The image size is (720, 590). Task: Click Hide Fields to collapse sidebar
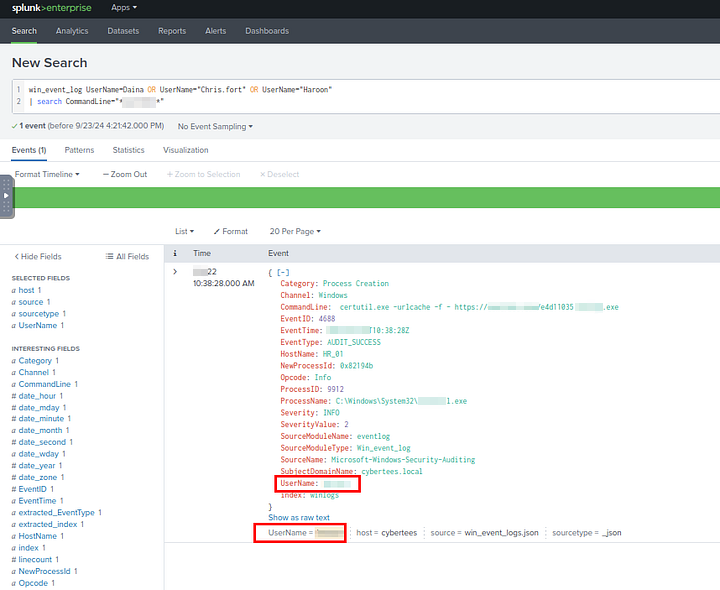38,257
